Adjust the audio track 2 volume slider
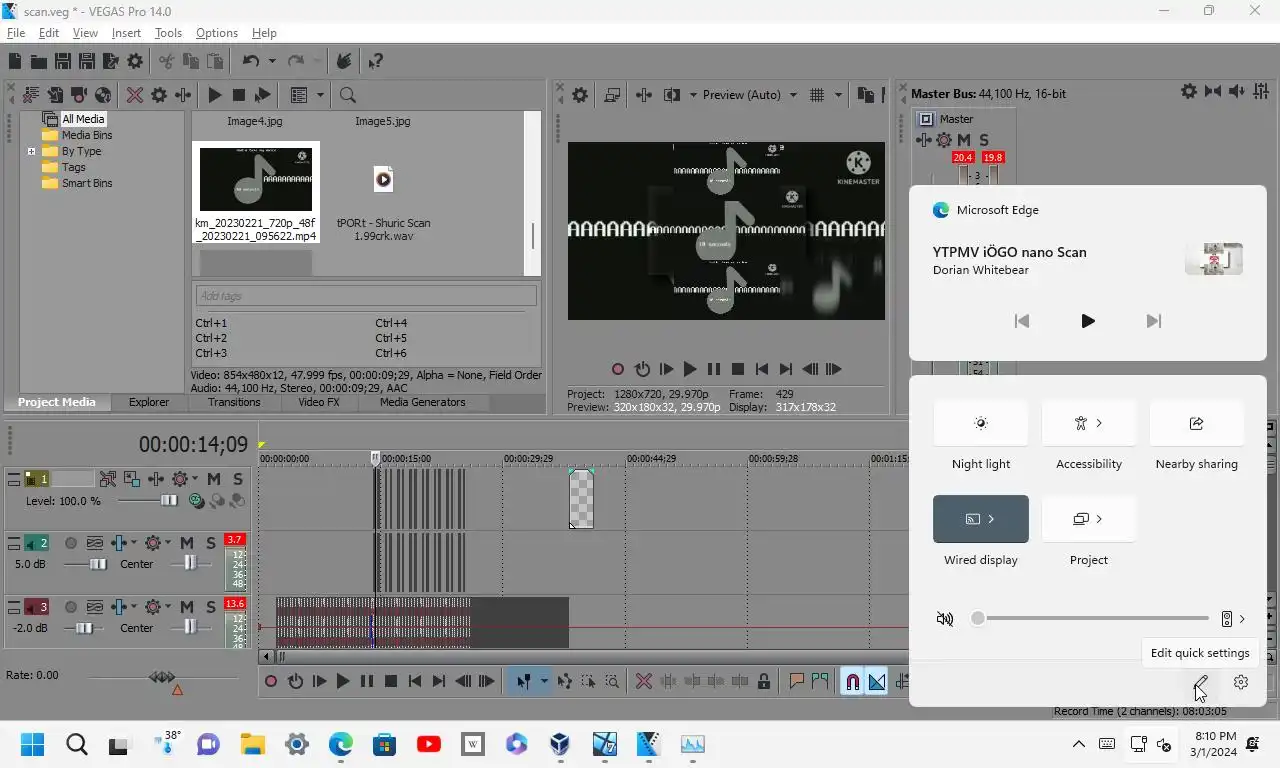 point(86,564)
